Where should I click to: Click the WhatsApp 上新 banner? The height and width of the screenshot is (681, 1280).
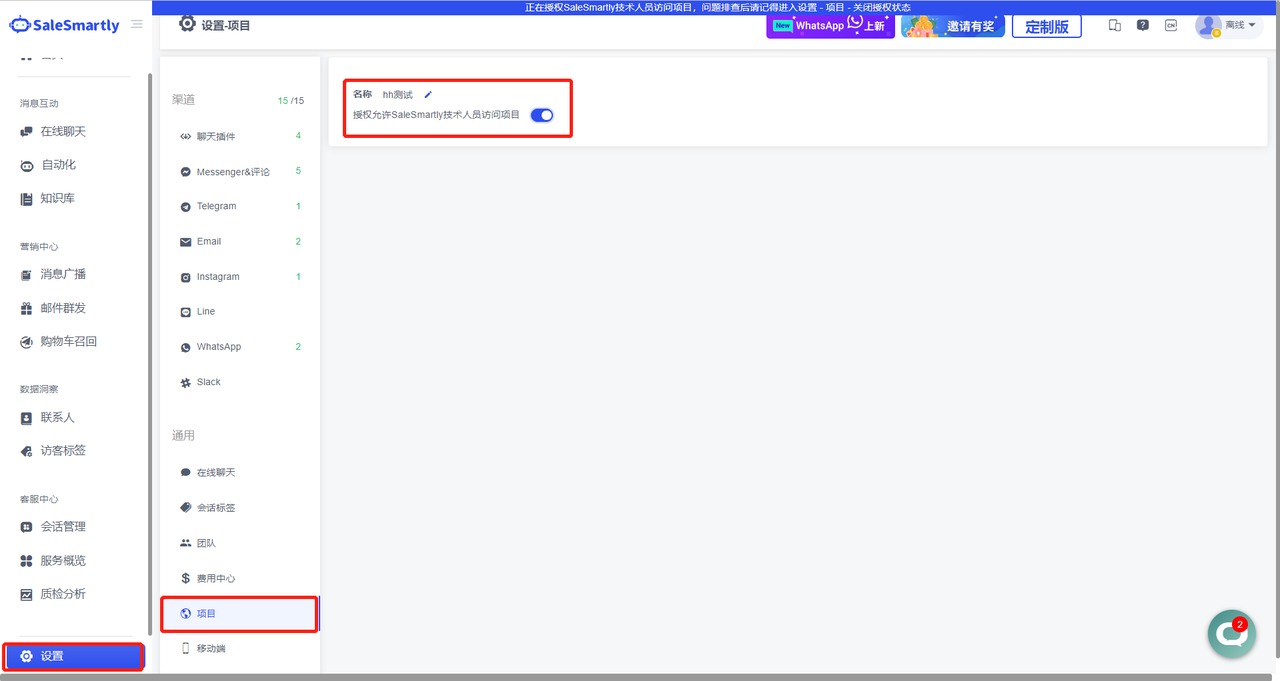pos(830,25)
